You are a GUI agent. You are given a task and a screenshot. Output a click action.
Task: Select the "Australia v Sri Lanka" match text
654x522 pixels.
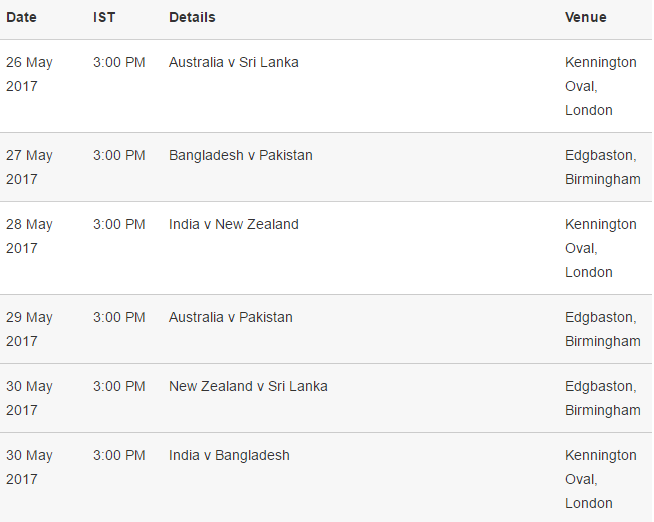tap(233, 62)
